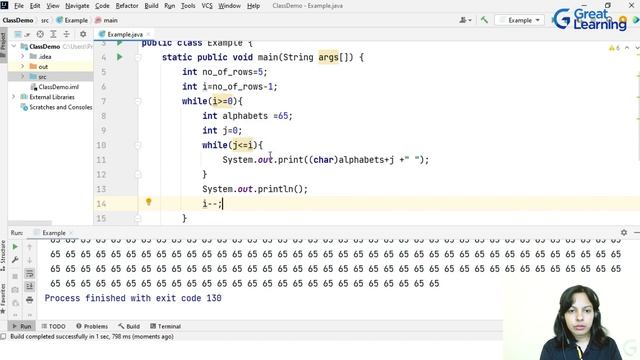The width and height of the screenshot is (640, 360).
Task: Click the camera dump threads icon in Run panel
Action: (x=15, y=290)
